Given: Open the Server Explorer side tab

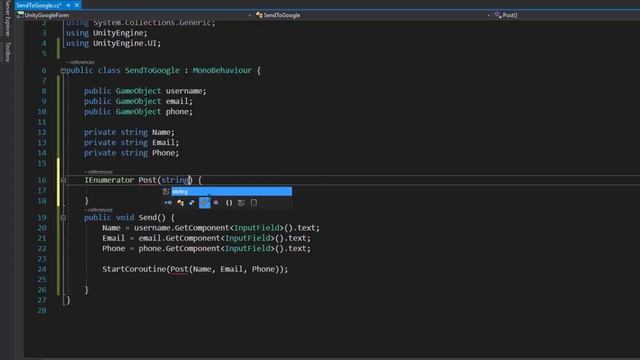Looking at the screenshot, I should coord(7,19).
